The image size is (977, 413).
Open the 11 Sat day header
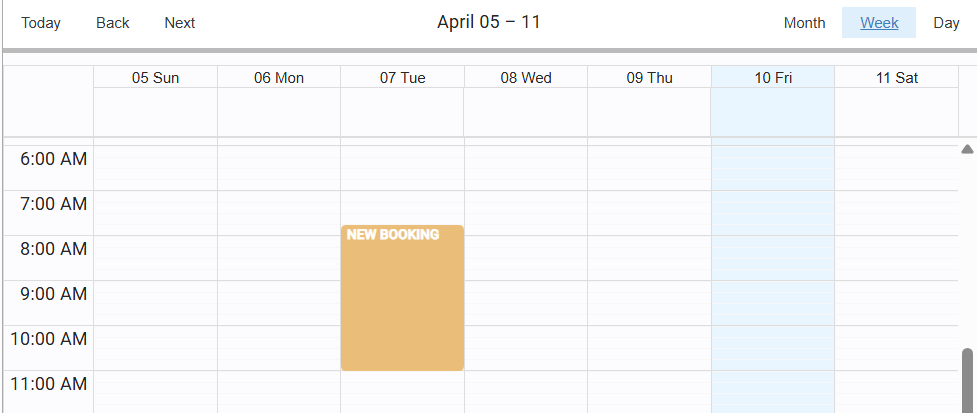pos(896,78)
